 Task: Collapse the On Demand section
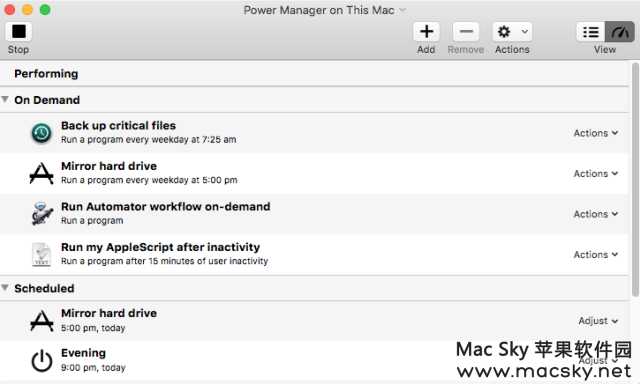click(x=5, y=99)
